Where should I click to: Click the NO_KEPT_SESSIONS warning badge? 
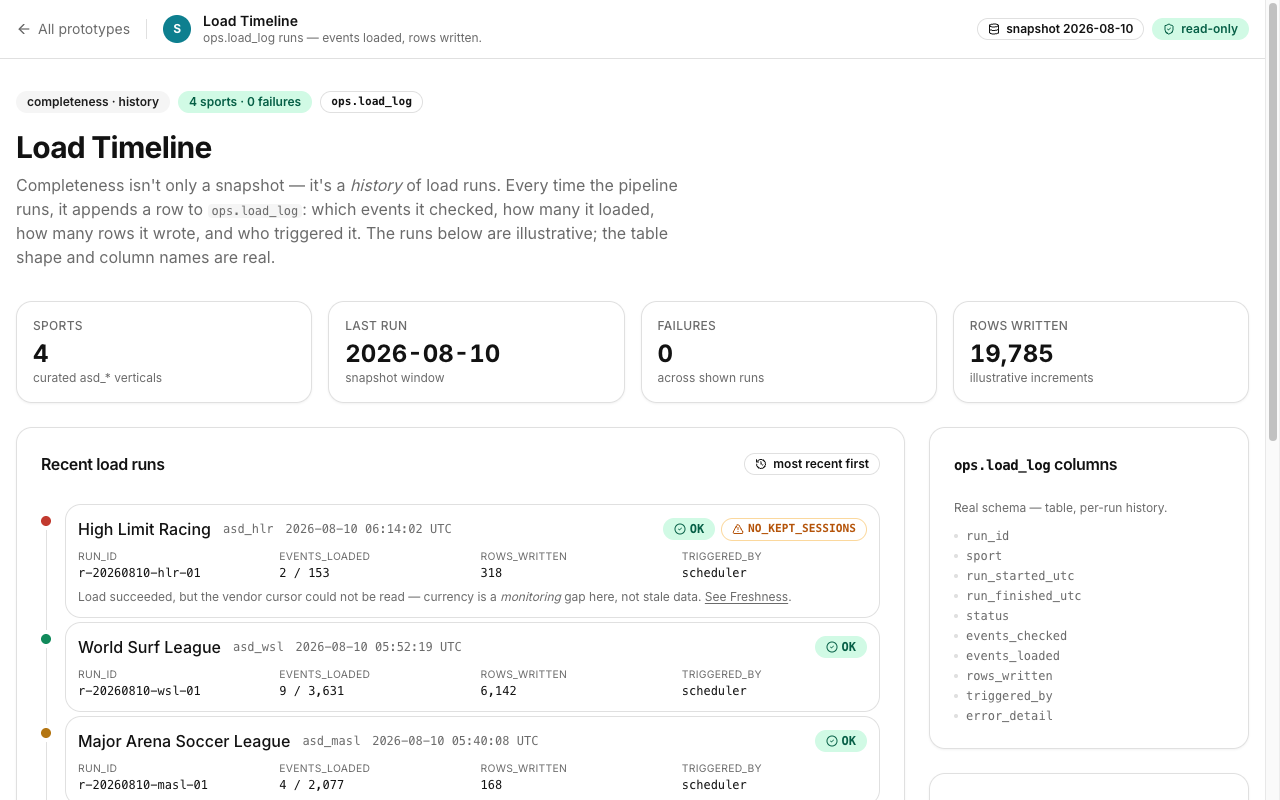(x=794, y=529)
